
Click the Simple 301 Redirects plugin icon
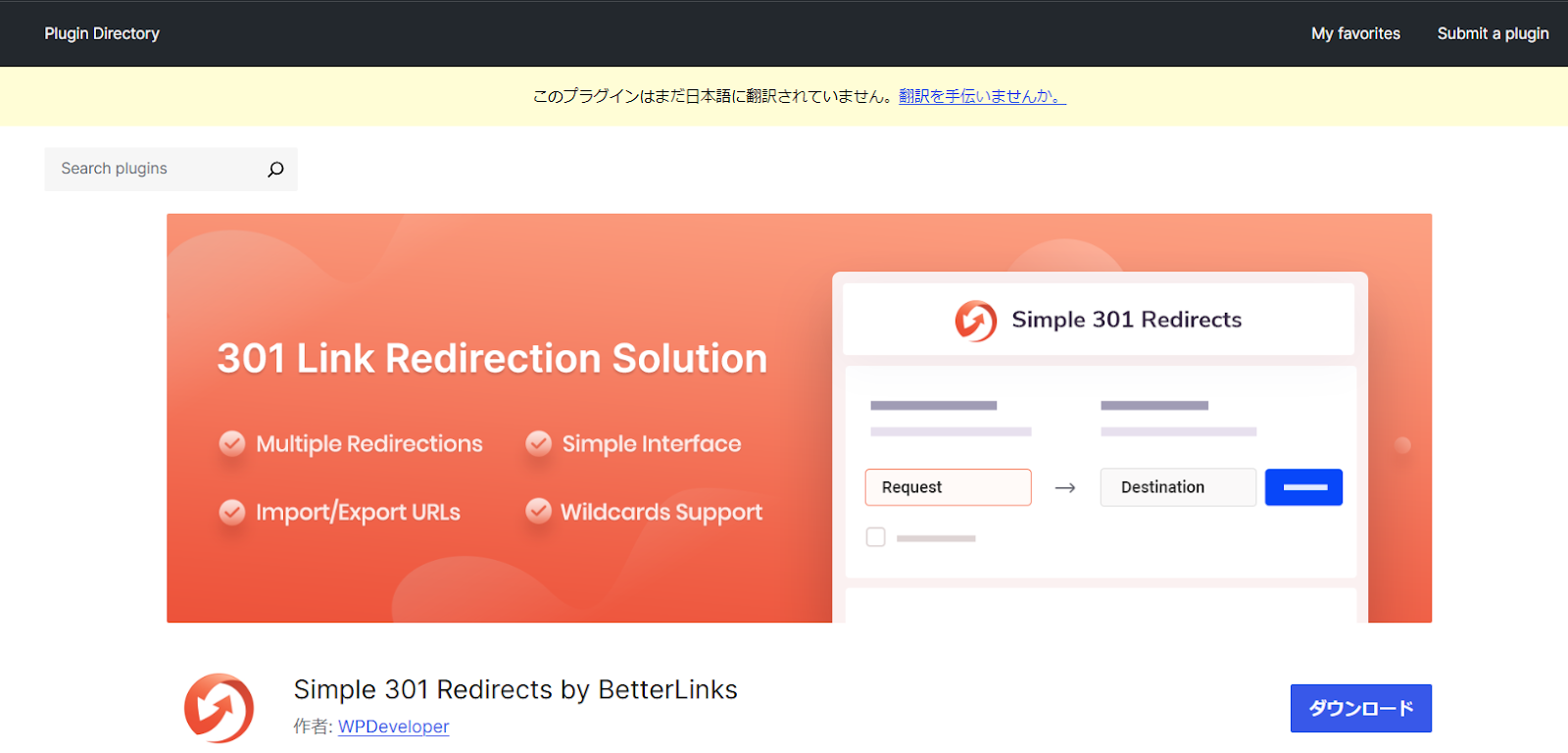(219, 708)
